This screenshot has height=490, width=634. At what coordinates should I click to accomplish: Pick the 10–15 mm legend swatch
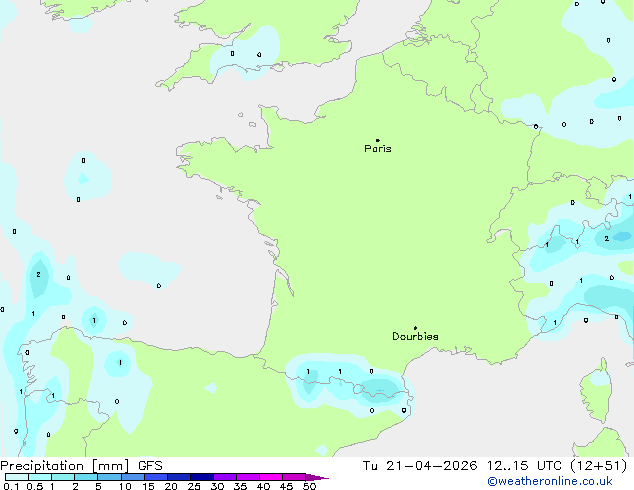pos(133,477)
